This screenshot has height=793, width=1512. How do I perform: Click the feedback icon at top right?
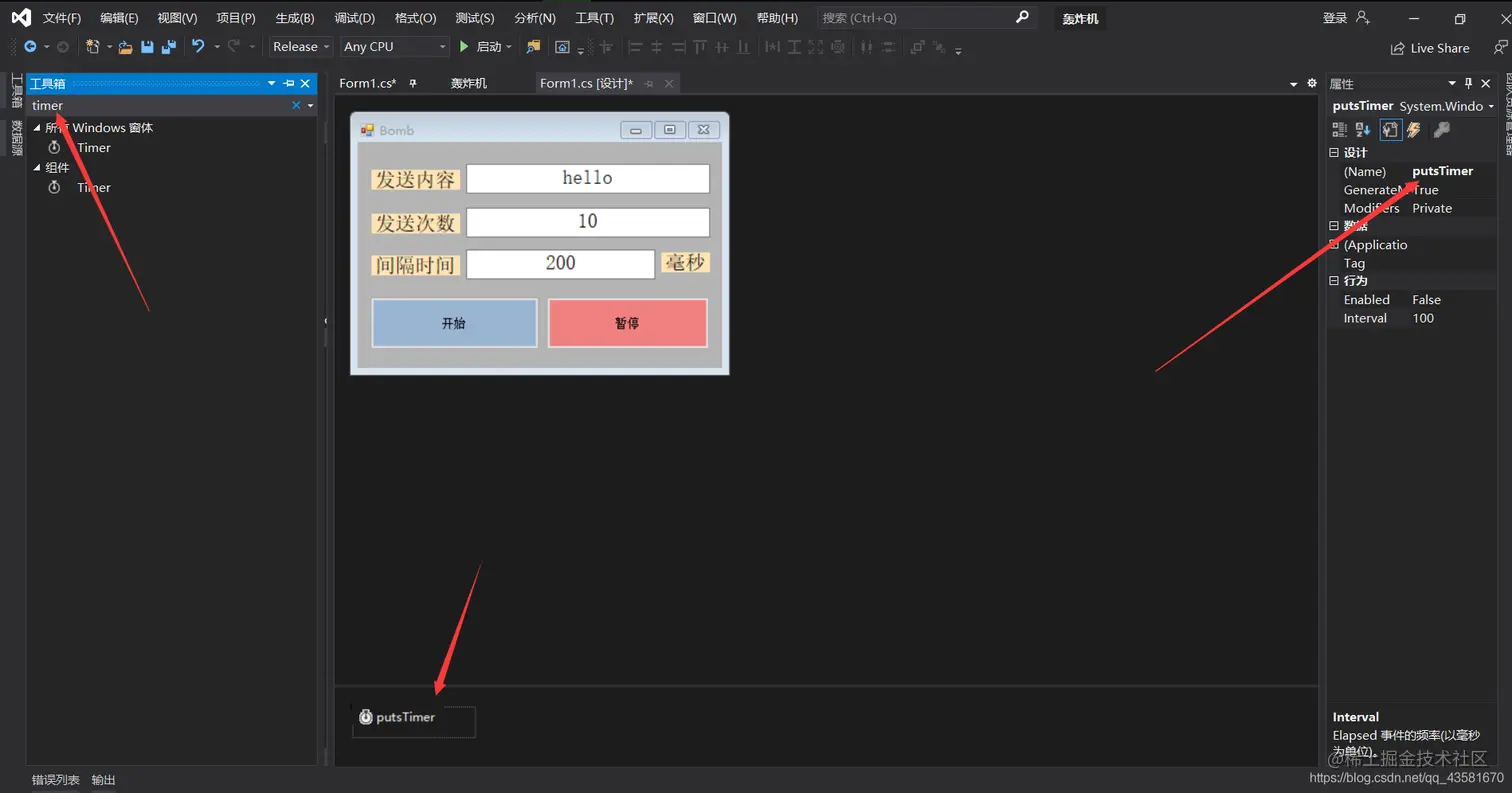1500,47
